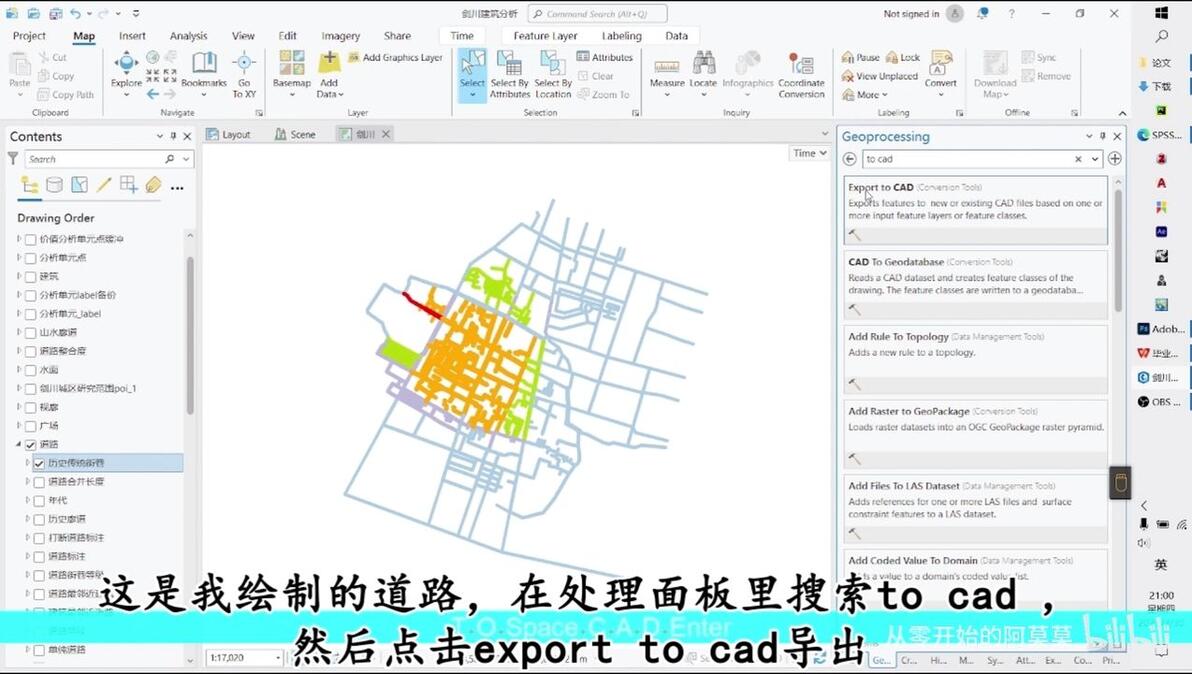This screenshot has width=1192, height=674.
Task: Open the map scale dropdown 1:17,020
Action: (278, 658)
